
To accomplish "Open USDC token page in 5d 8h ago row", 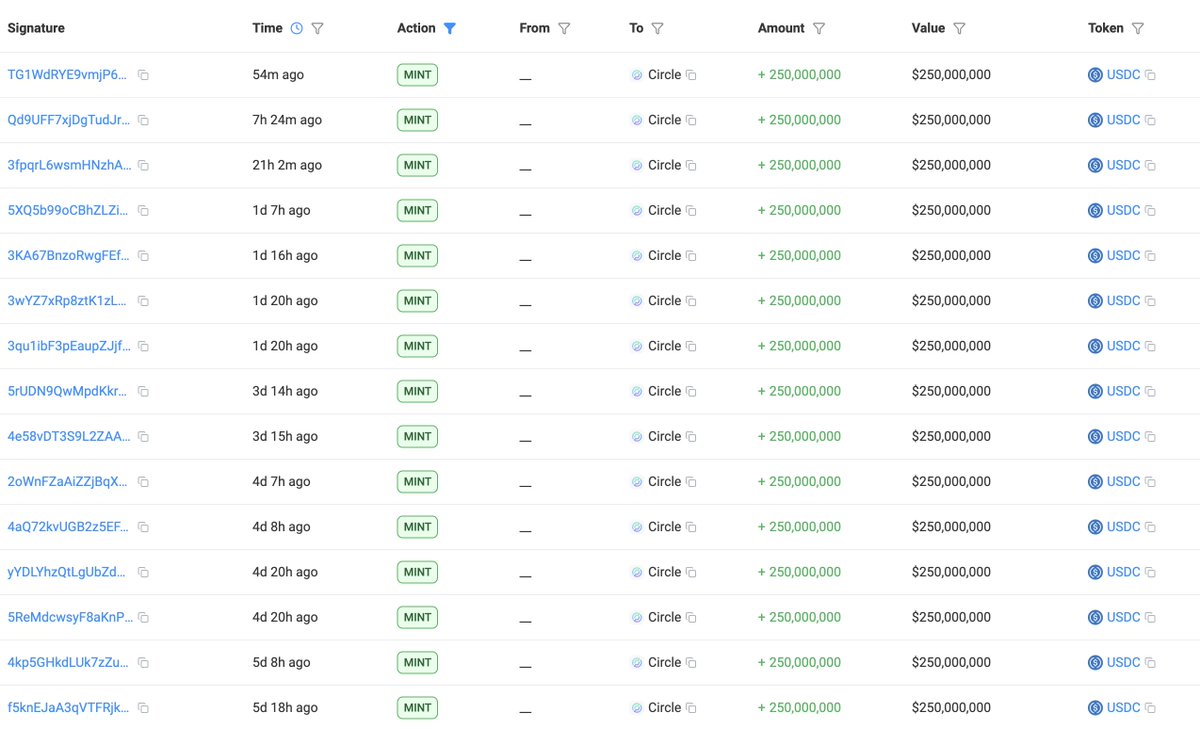I will coord(1123,662).
